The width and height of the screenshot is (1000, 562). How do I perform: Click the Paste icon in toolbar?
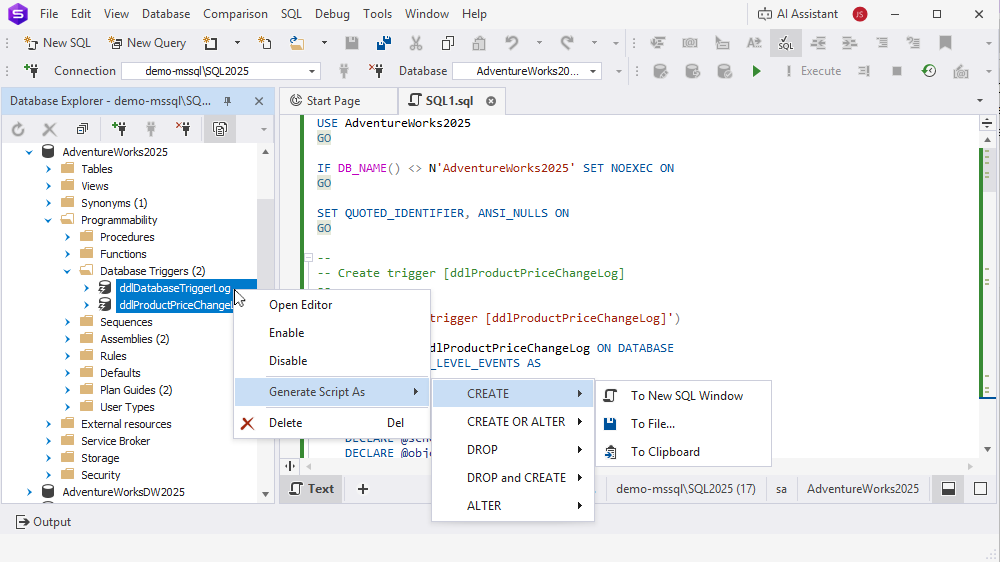click(479, 43)
